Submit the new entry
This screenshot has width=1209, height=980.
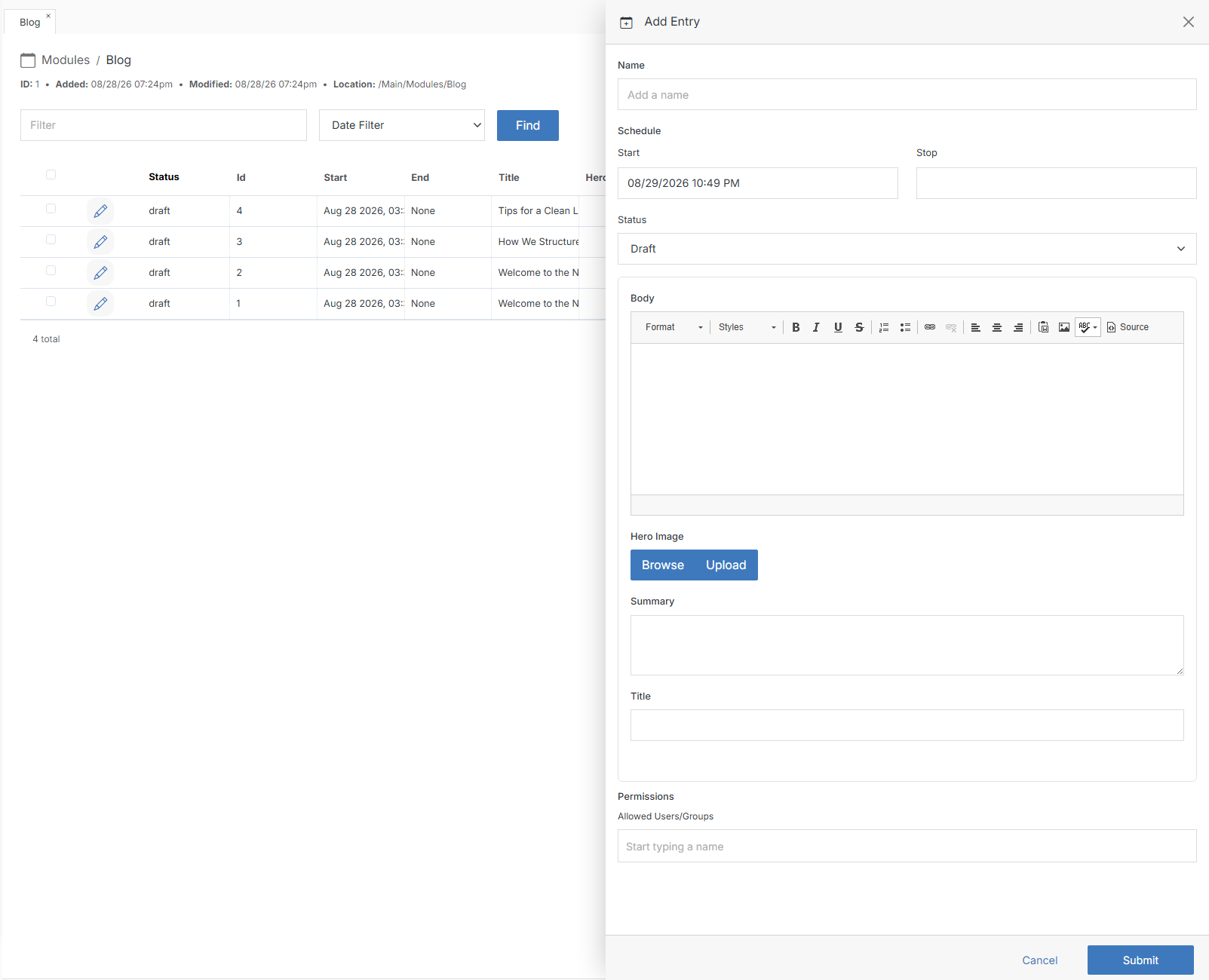click(x=1140, y=960)
